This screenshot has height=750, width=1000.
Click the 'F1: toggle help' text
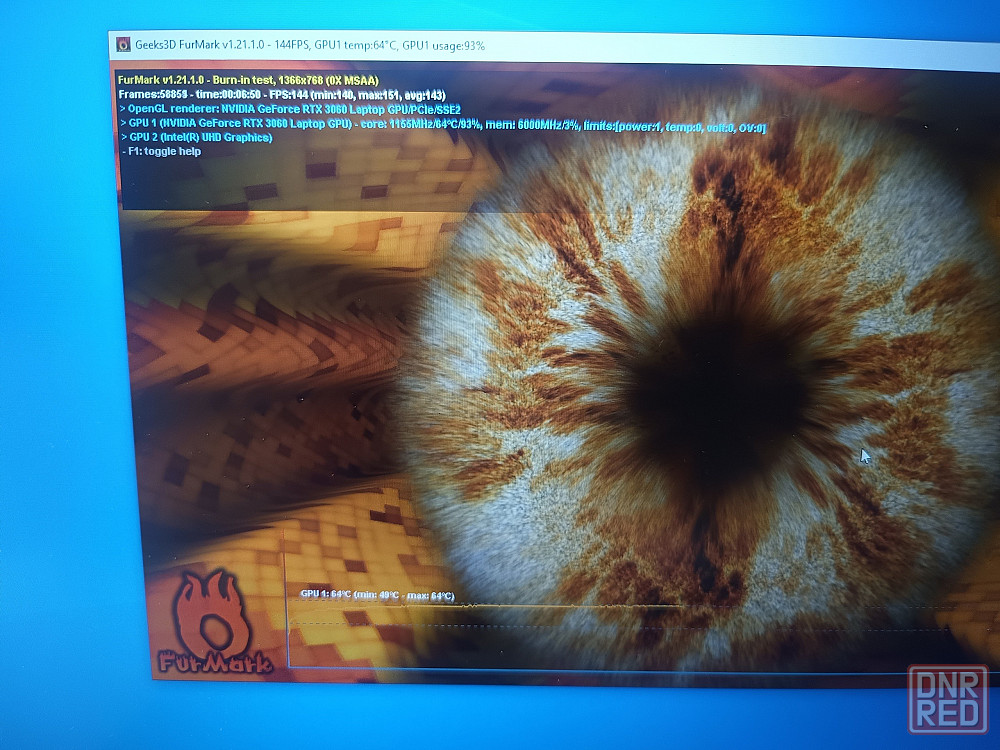(x=162, y=151)
